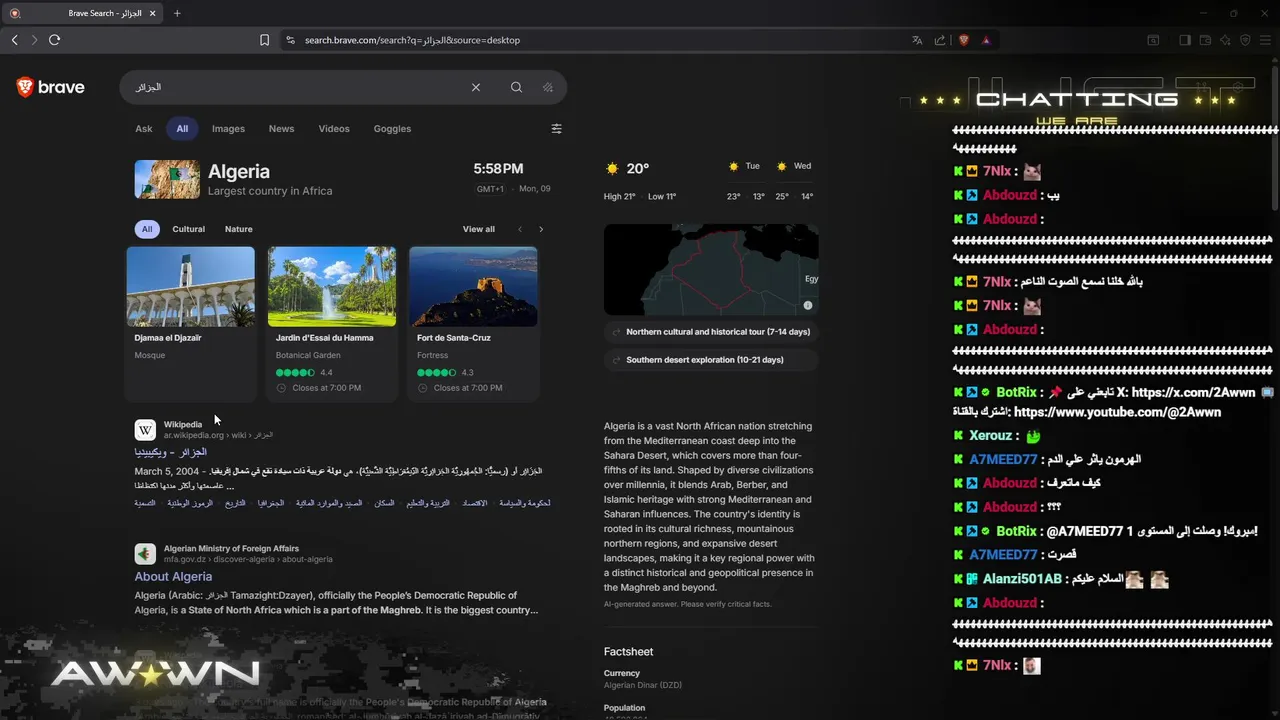Open the News results tab

pyautogui.click(x=281, y=128)
